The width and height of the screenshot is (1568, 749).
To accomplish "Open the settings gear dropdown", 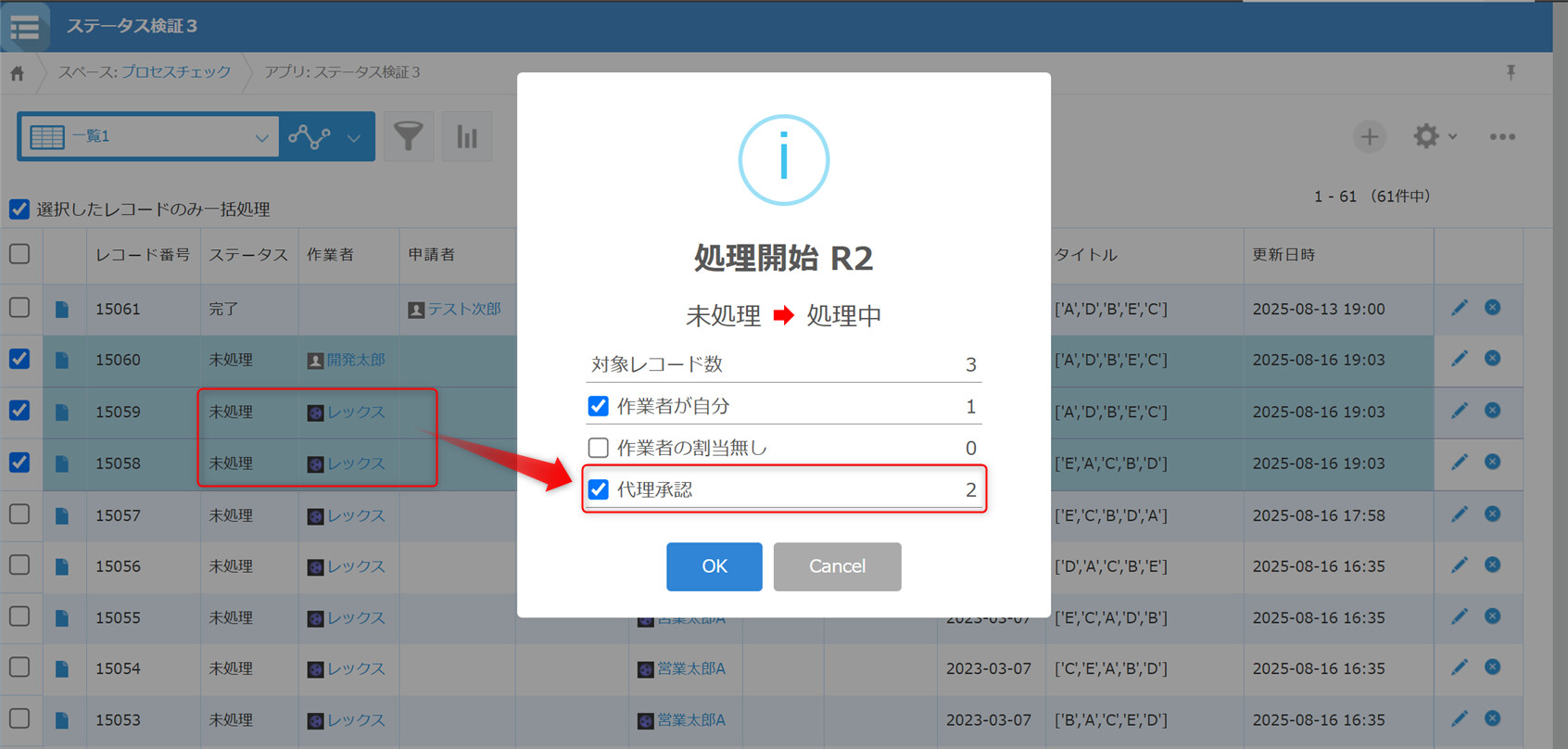I will [x=1434, y=137].
